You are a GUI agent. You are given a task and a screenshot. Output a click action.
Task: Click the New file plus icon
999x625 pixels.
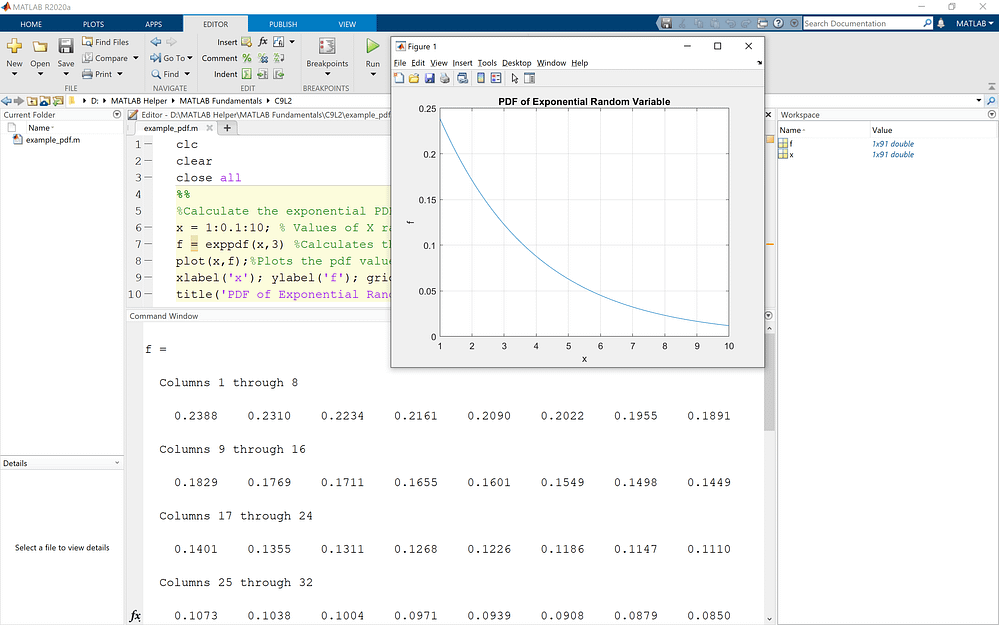coord(14,46)
